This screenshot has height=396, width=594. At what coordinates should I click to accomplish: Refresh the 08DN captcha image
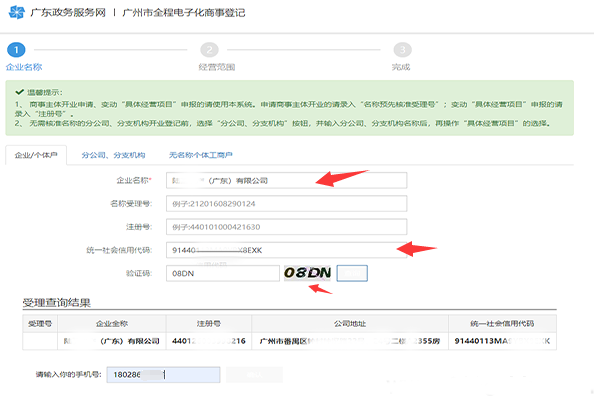point(307,273)
